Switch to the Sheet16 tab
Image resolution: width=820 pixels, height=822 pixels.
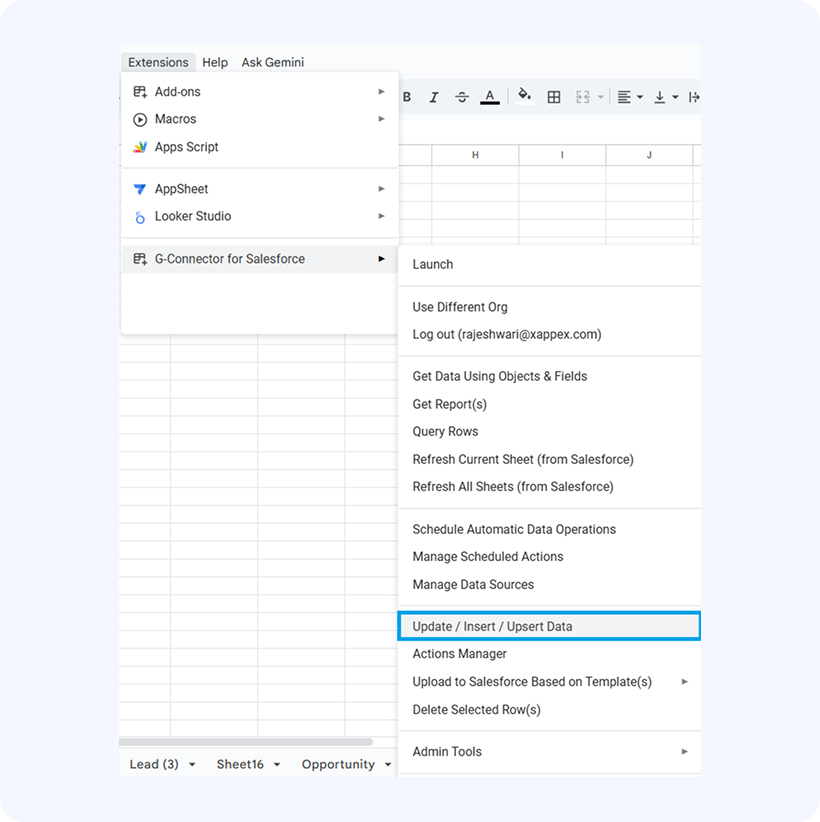click(x=240, y=764)
